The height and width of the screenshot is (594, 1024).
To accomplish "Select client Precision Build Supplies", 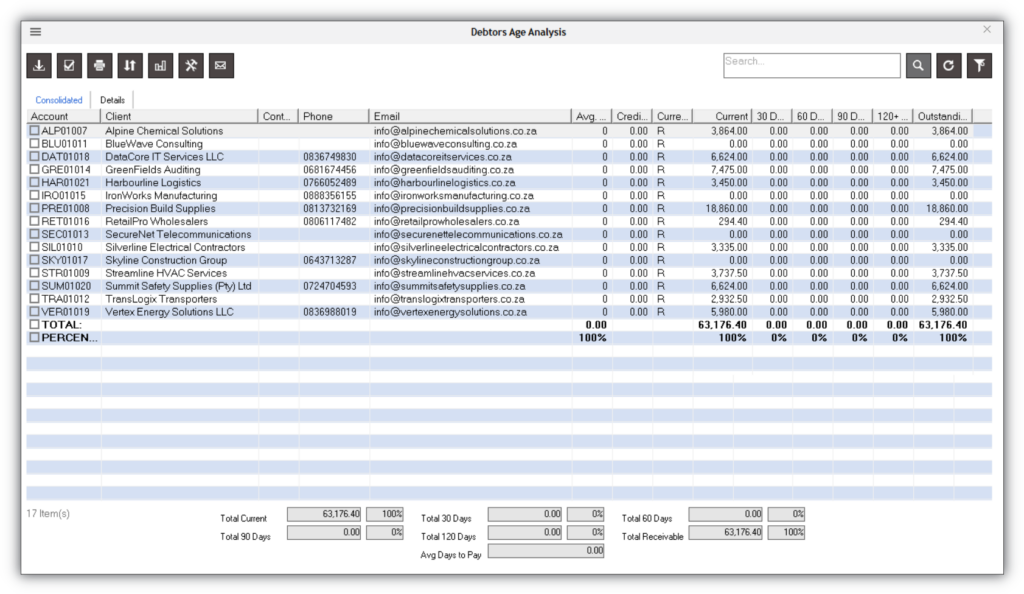I will point(160,208).
